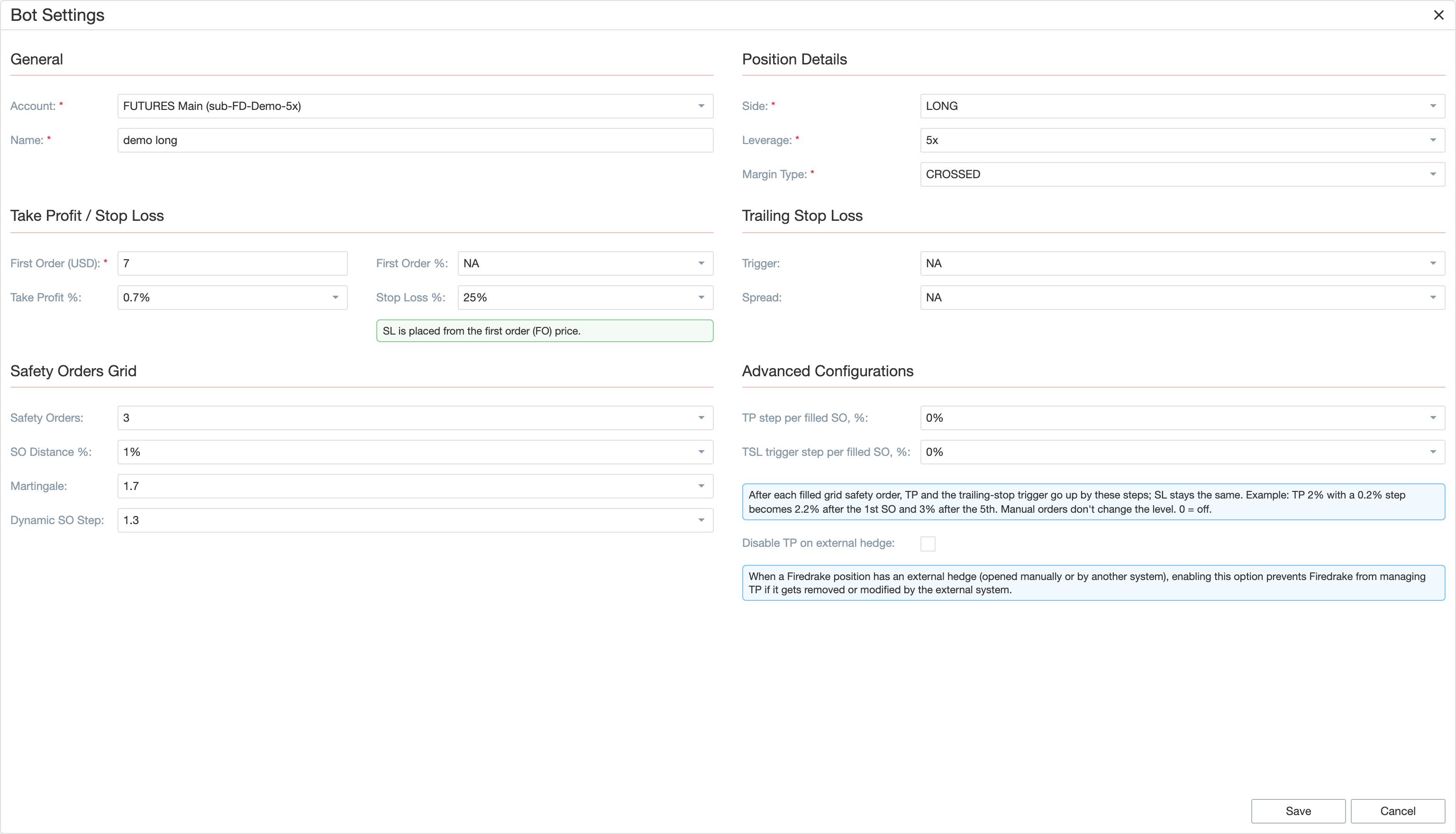Image resolution: width=1456 pixels, height=834 pixels.
Task: Click the Bot Settings title text
Action: (x=57, y=15)
